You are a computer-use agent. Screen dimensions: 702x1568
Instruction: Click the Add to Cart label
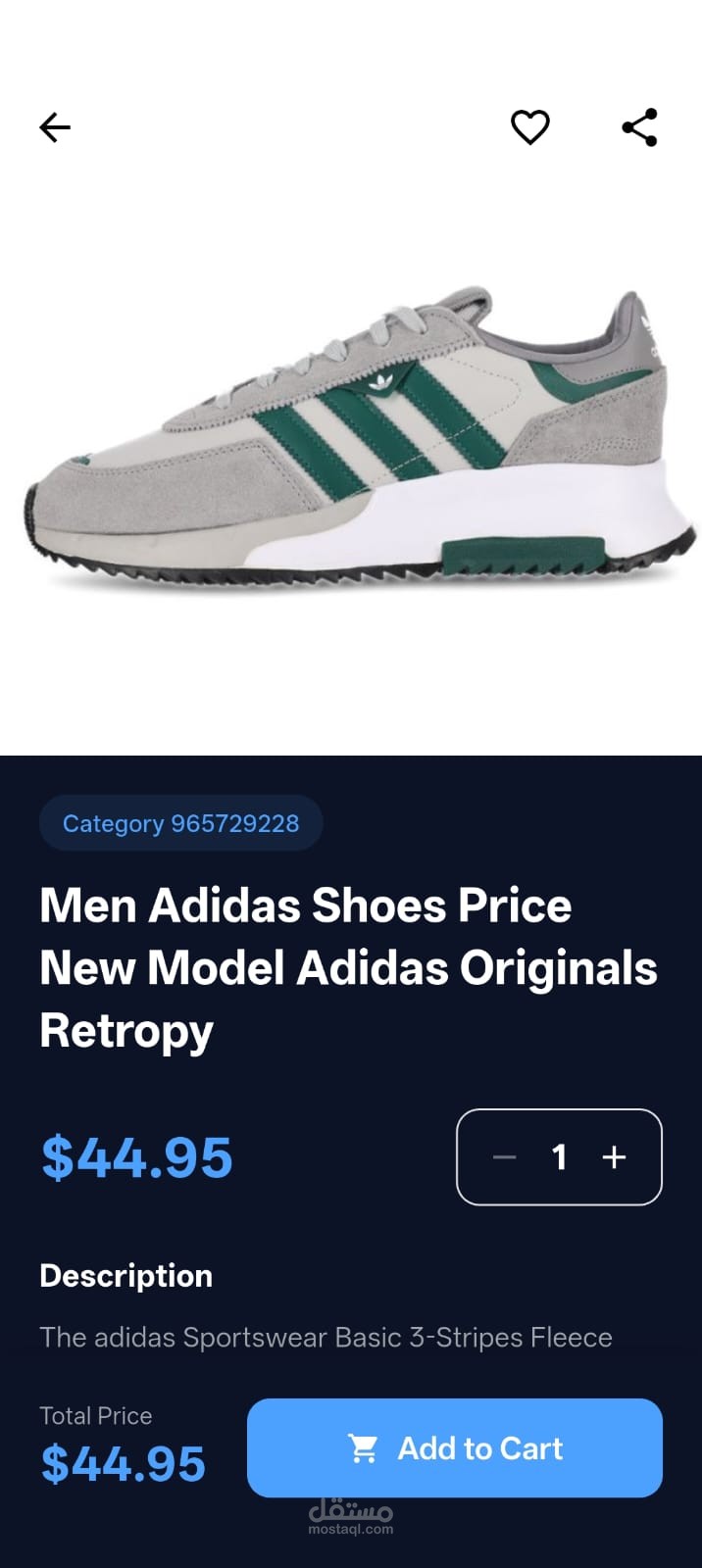pos(479,1448)
